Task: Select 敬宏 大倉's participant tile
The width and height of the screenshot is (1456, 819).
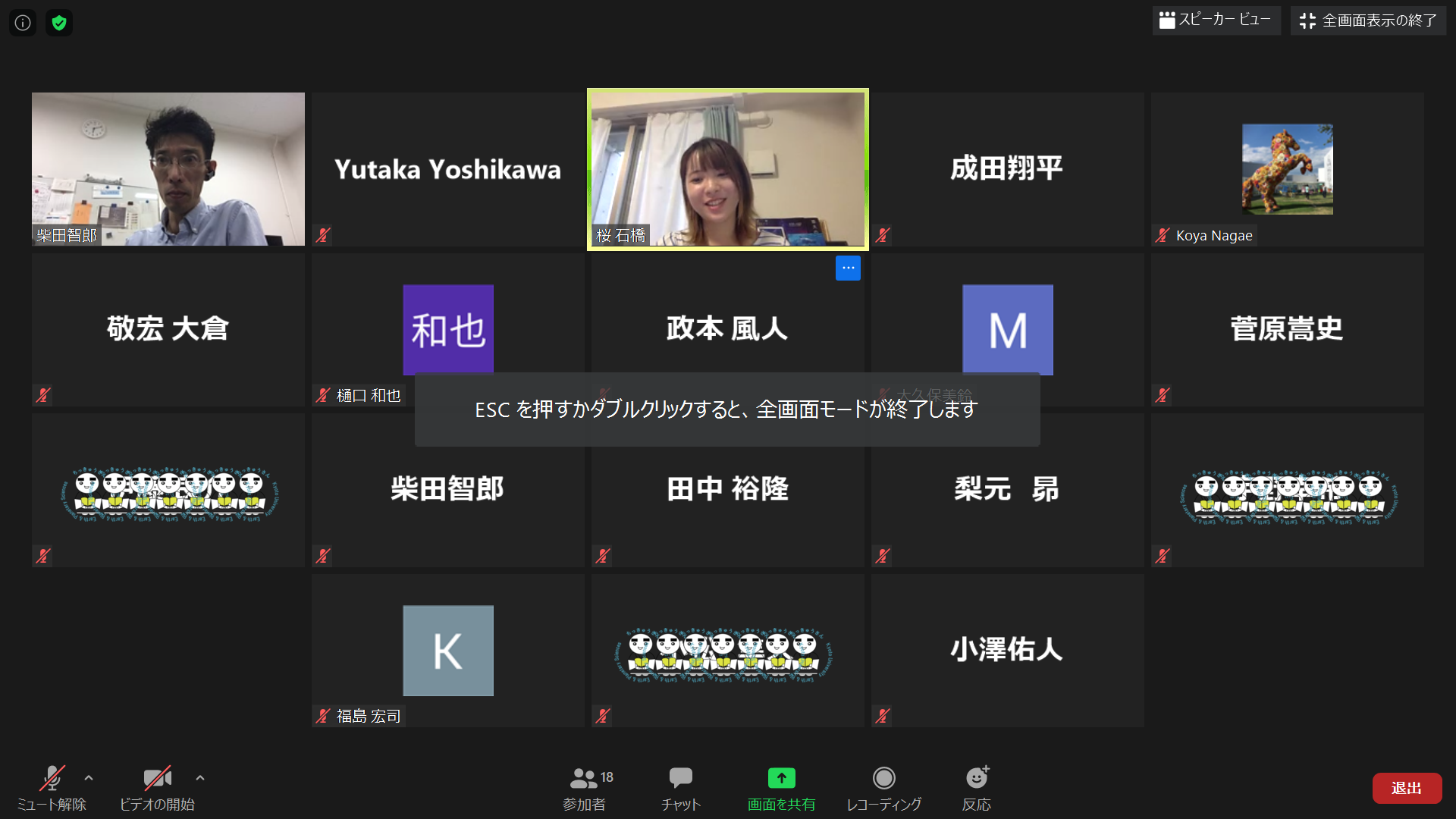Action: coord(168,330)
